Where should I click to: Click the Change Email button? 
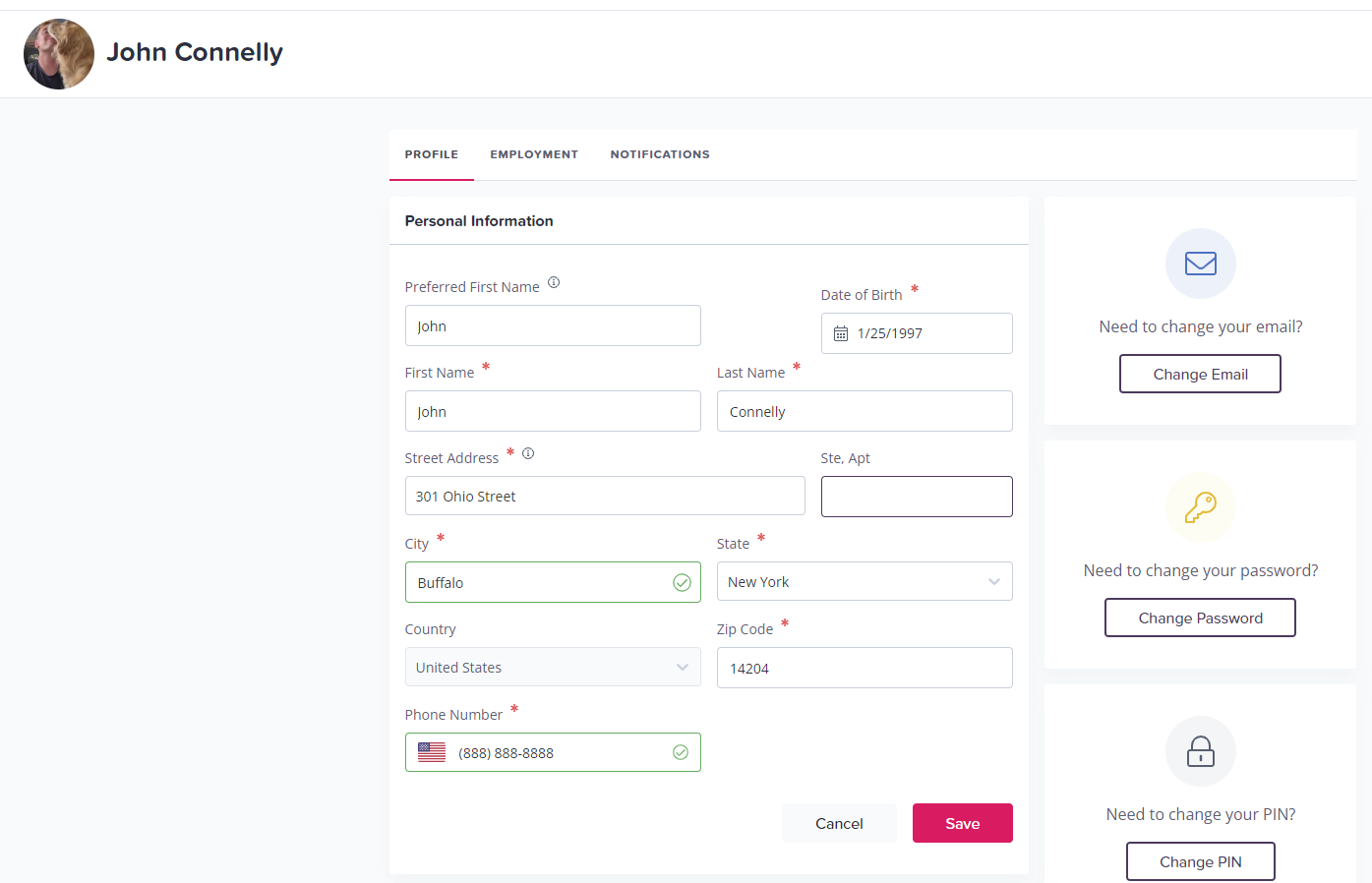click(x=1200, y=374)
